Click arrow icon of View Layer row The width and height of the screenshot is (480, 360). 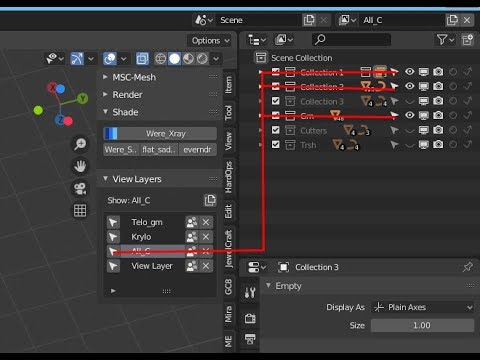point(113,266)
